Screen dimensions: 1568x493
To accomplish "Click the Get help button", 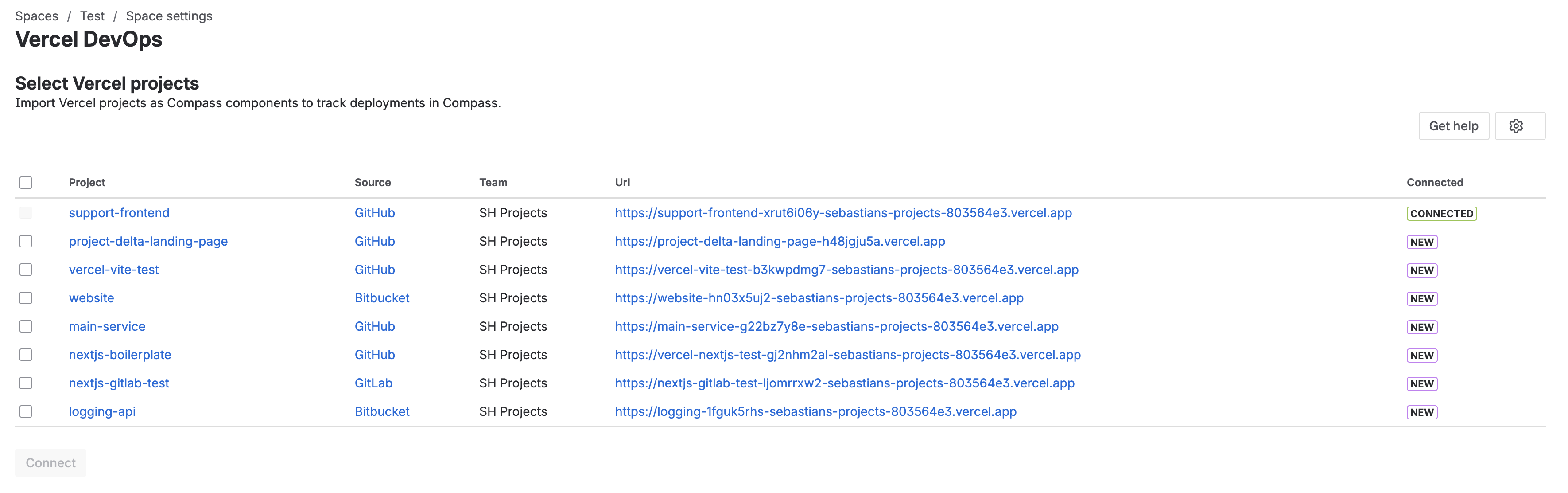I will 1453,126.
